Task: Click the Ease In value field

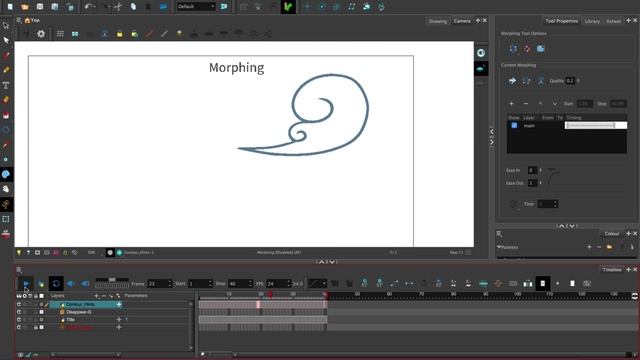Action: pyautogui.click(x=532, y=170)
